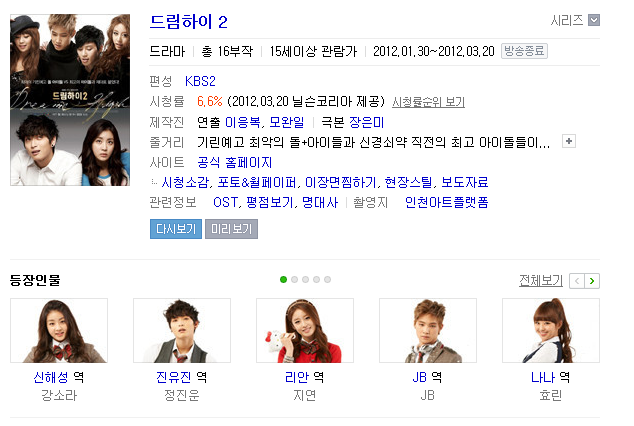
Task: Open the 시리즈 dropdown arrow
Action: pyautogui.click(x=594, y=20)
